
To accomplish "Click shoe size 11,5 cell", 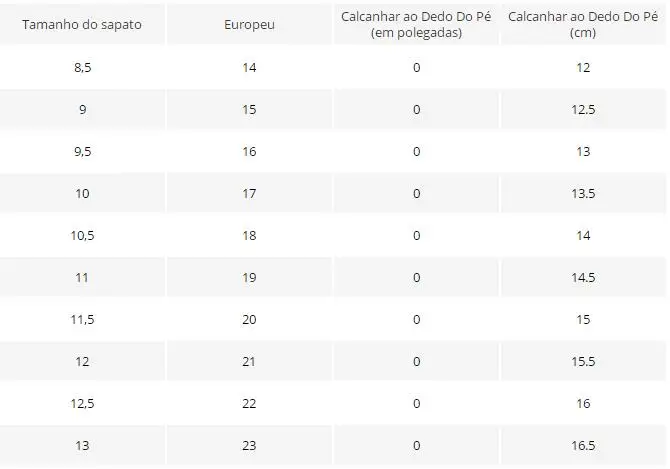I will pyautogui.click(x=82, y=320).
